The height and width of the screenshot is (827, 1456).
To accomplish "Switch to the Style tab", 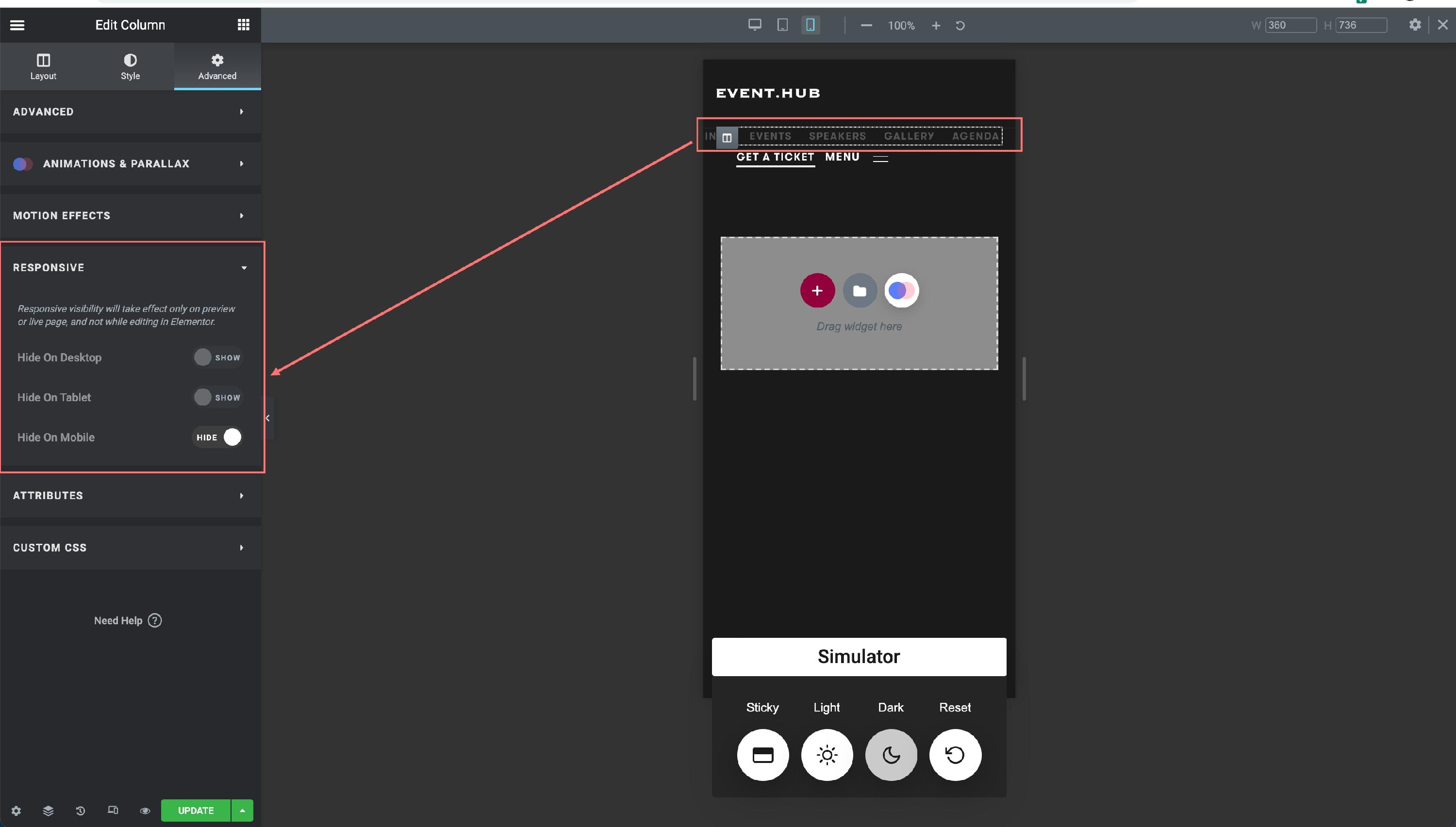I will [x=130, y=66].
